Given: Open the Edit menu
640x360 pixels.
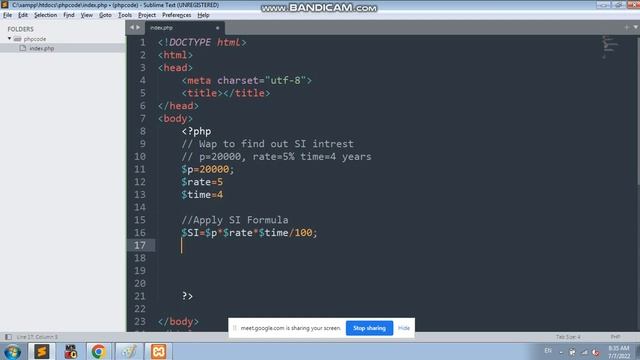Looking at the screenshot, I should 23,15.
